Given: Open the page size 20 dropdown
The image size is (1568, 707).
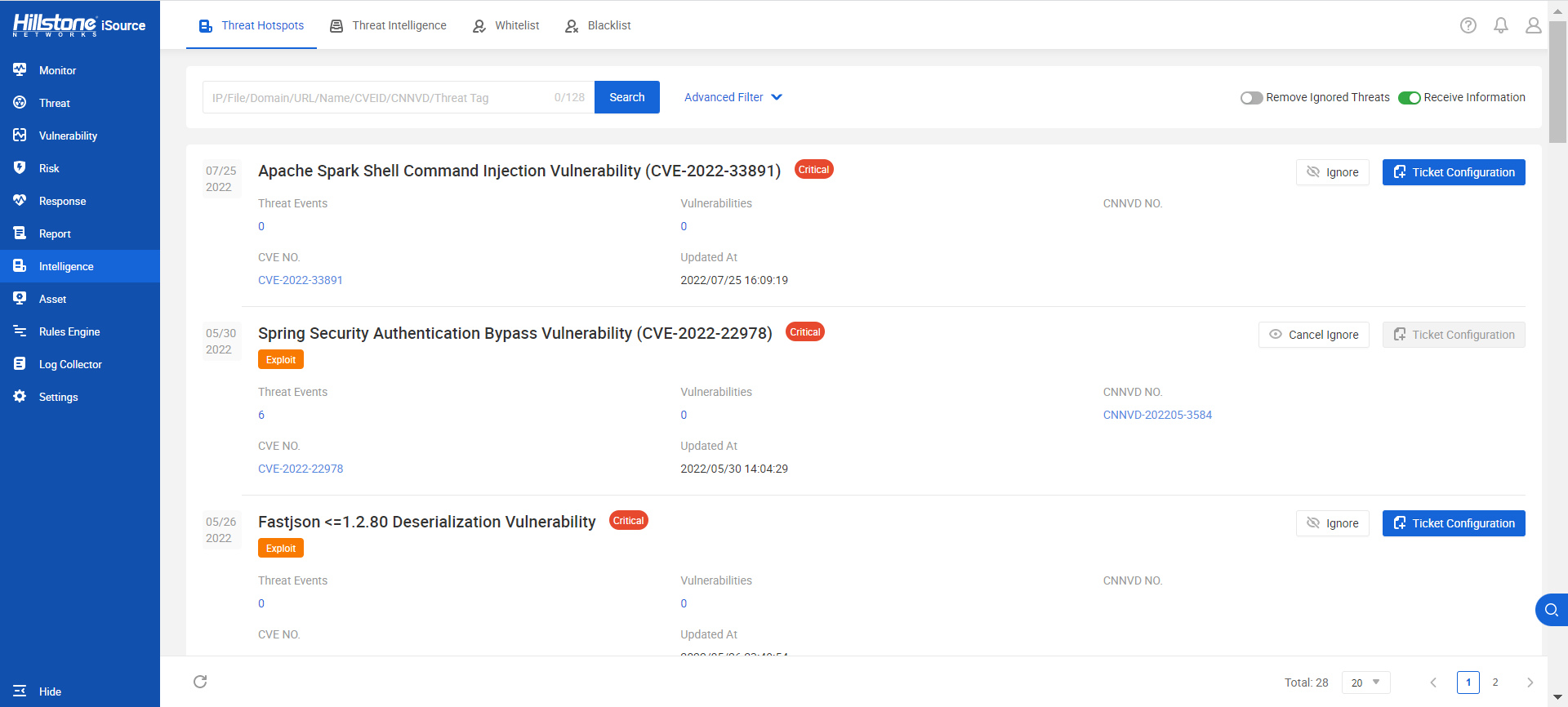Looking at the screenshot, I should point(1365,683).
